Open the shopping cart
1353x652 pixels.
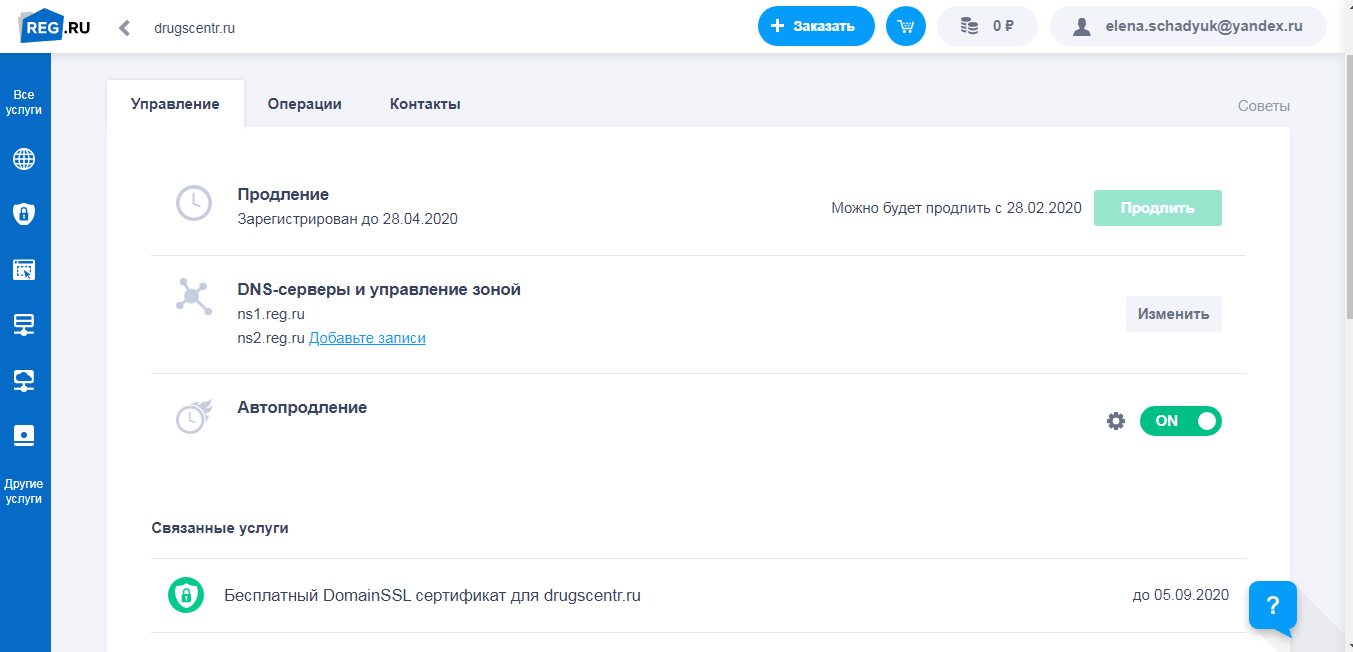coord(906,26)
